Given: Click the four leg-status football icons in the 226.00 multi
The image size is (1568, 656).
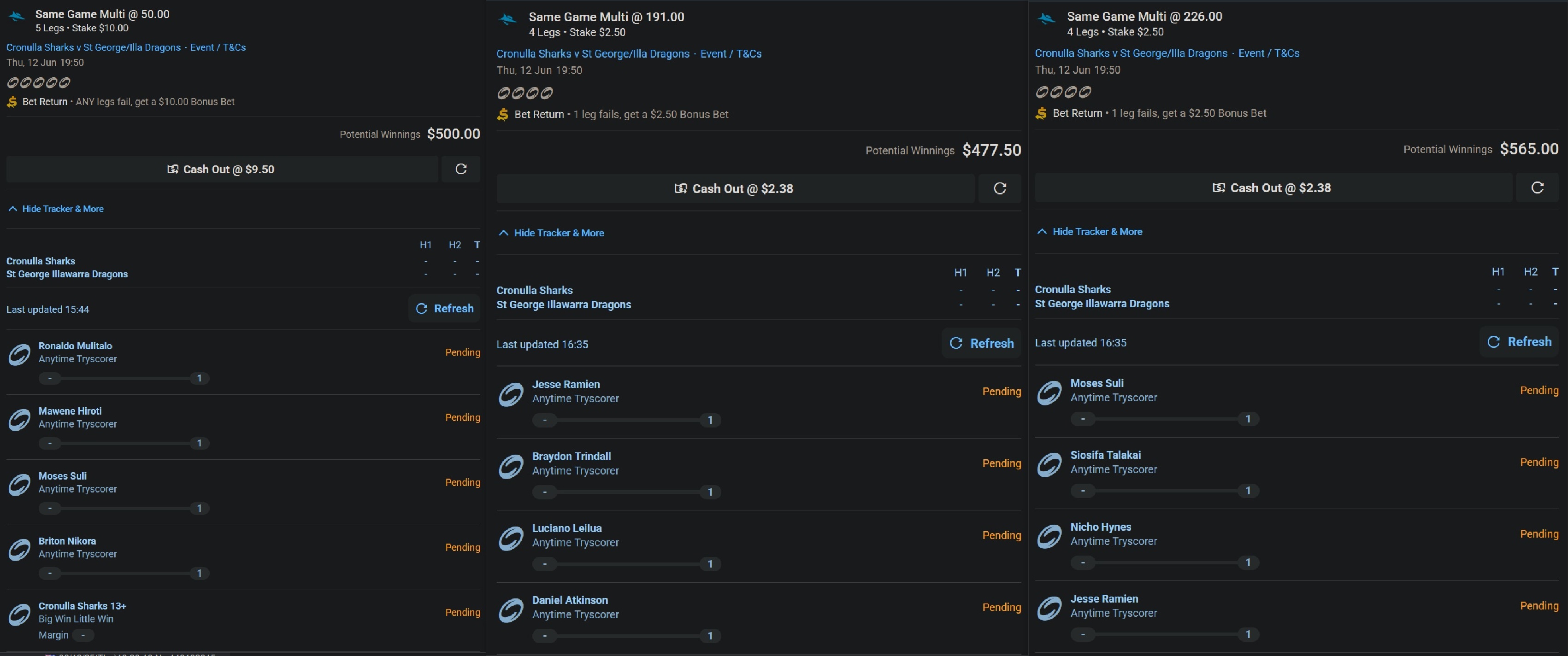Looking at the screenshot, I should (x=1063, y=92).
